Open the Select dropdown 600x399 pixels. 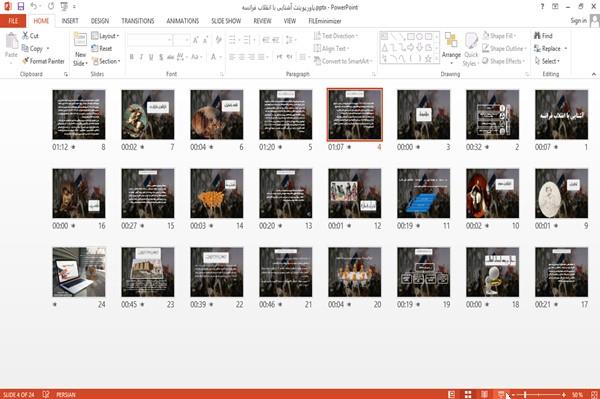click(548, 61)
